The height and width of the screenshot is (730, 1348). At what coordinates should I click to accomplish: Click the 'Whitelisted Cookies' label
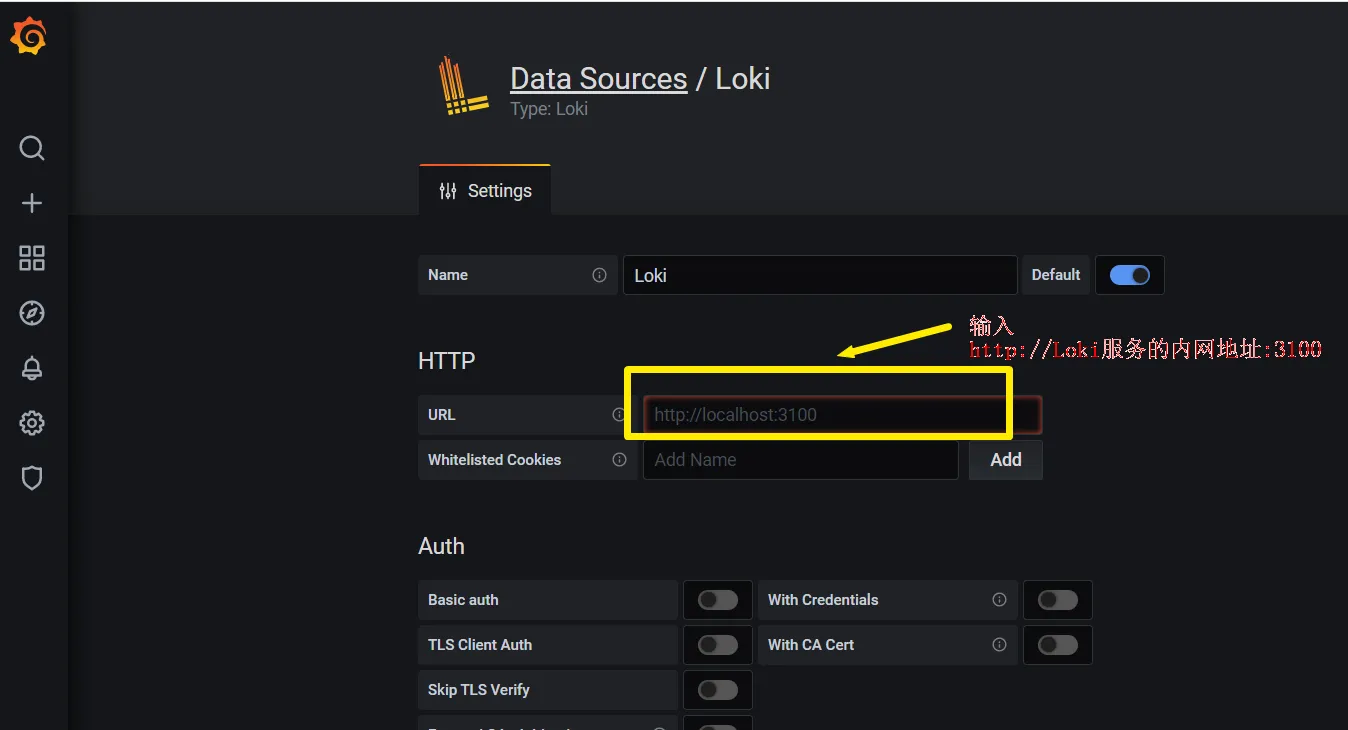(x=494, y=460)
